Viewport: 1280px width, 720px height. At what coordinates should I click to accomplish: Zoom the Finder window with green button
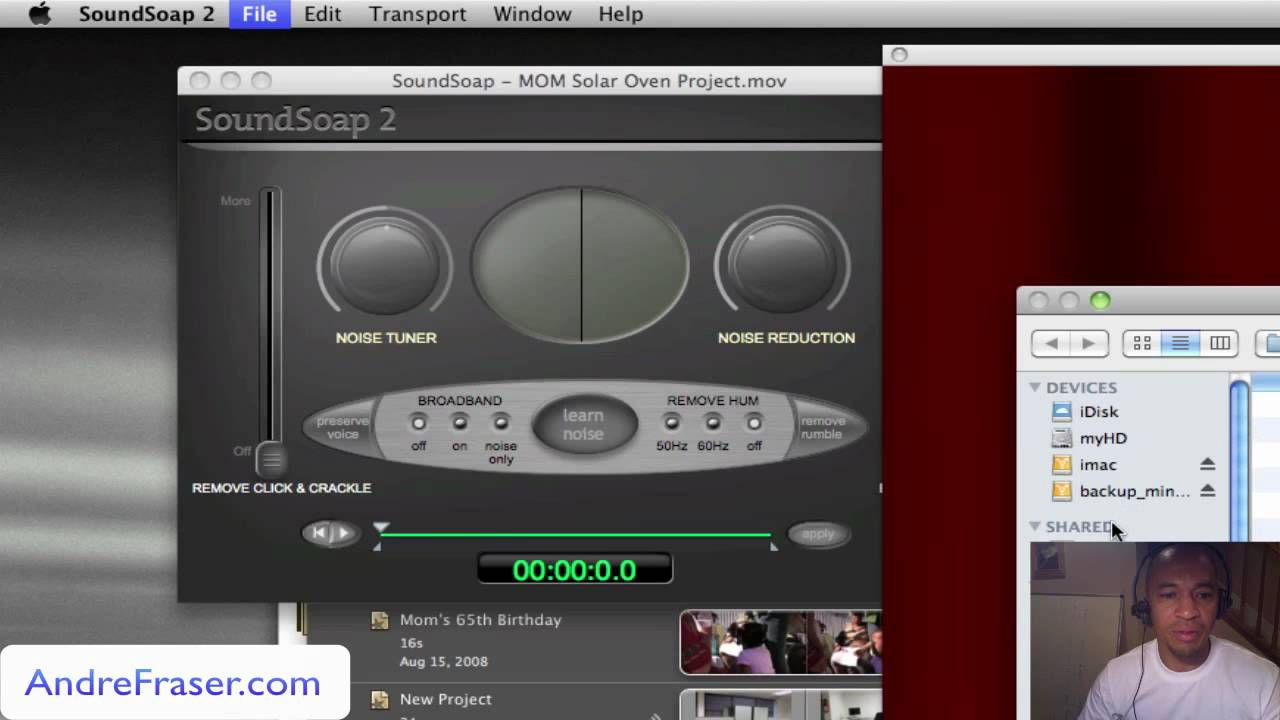[1100, 301]
